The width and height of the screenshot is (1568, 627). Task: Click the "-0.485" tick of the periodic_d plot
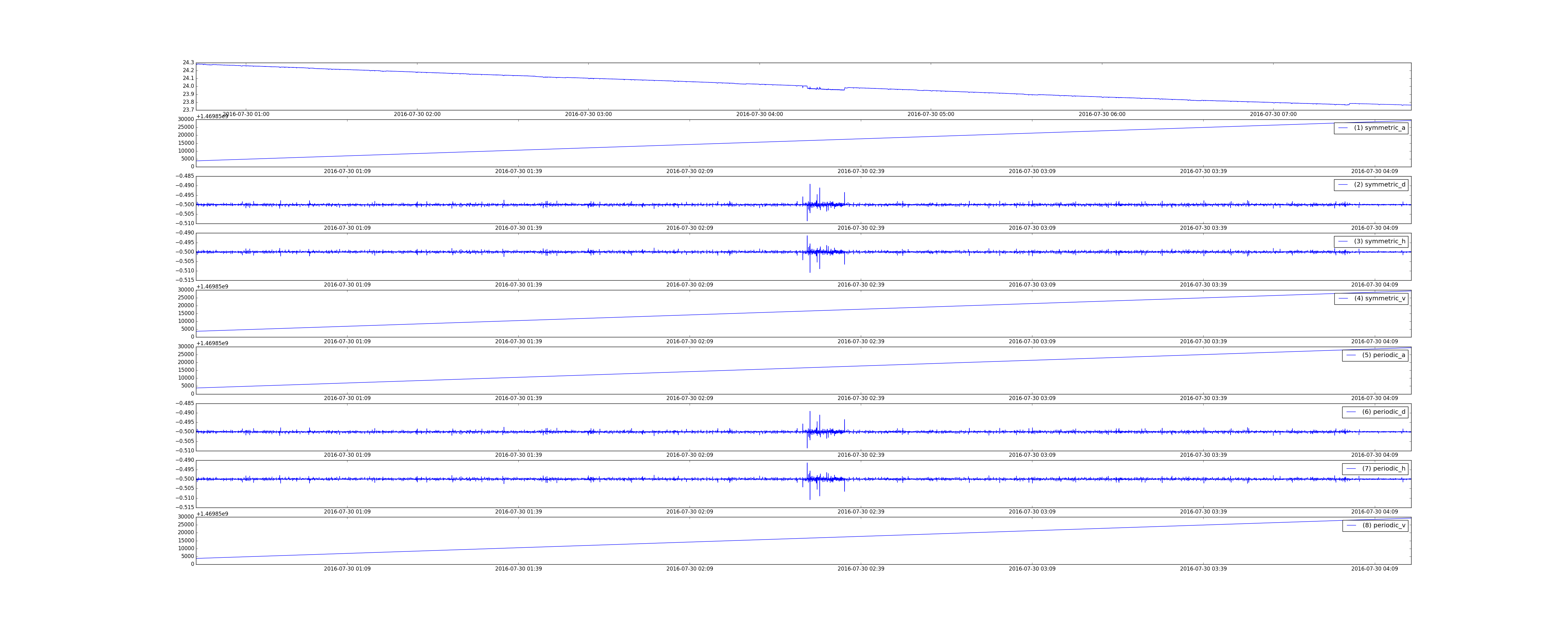185,403
